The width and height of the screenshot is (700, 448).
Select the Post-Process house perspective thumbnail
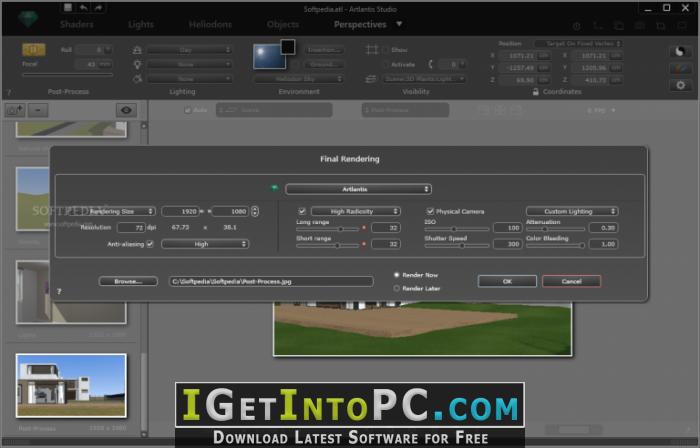71,386
